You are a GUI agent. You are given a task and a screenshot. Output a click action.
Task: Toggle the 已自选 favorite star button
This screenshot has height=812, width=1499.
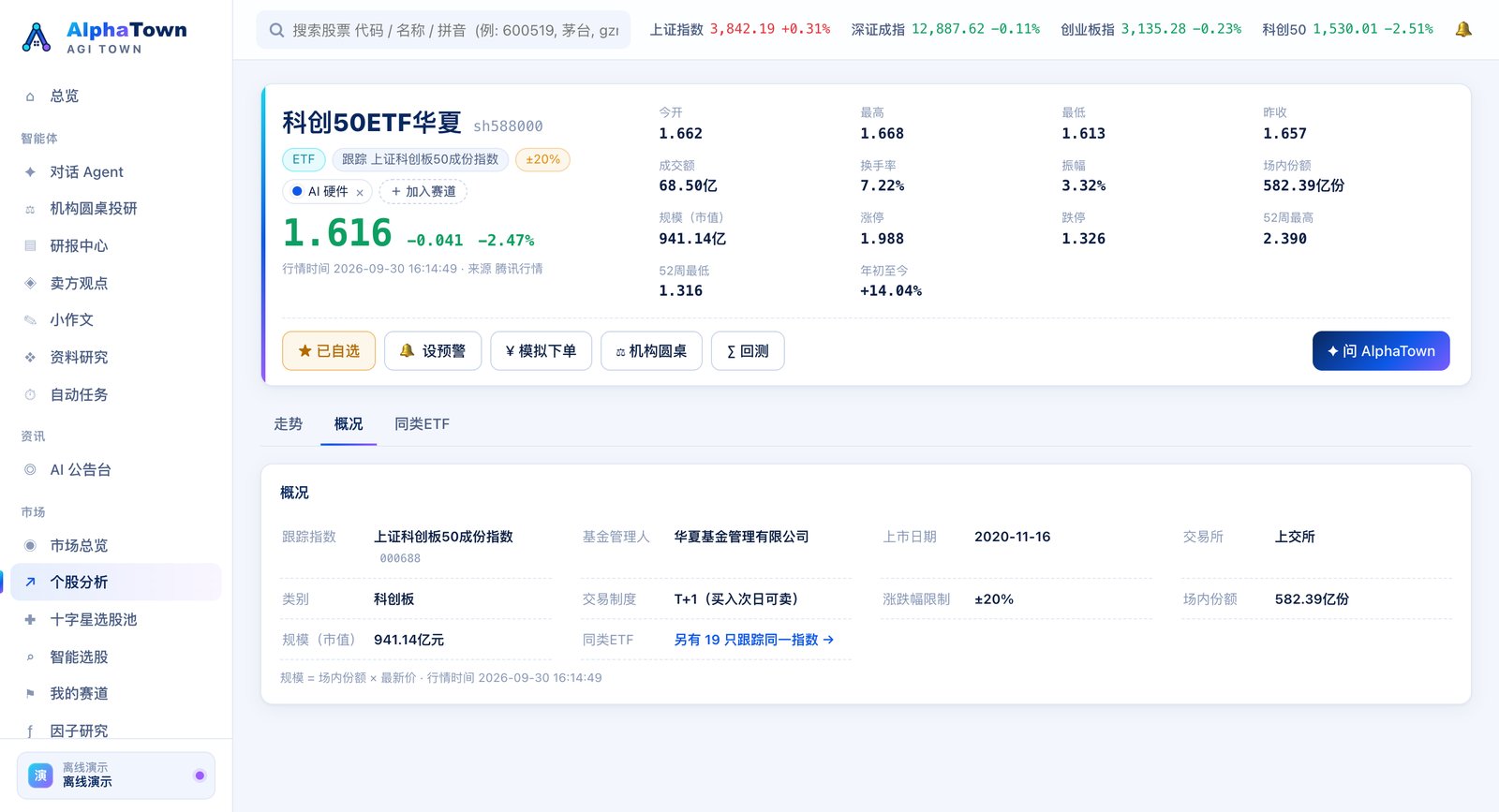point(329,351)
